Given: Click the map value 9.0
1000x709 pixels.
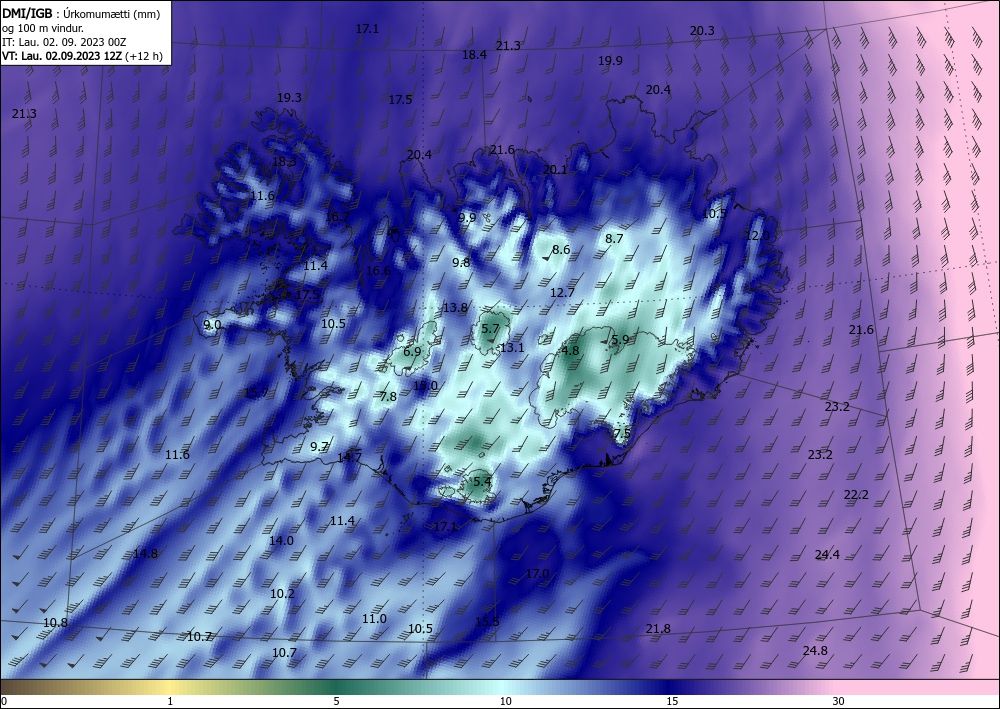Looking at the screenshot, I should click(x=212, y=325).
